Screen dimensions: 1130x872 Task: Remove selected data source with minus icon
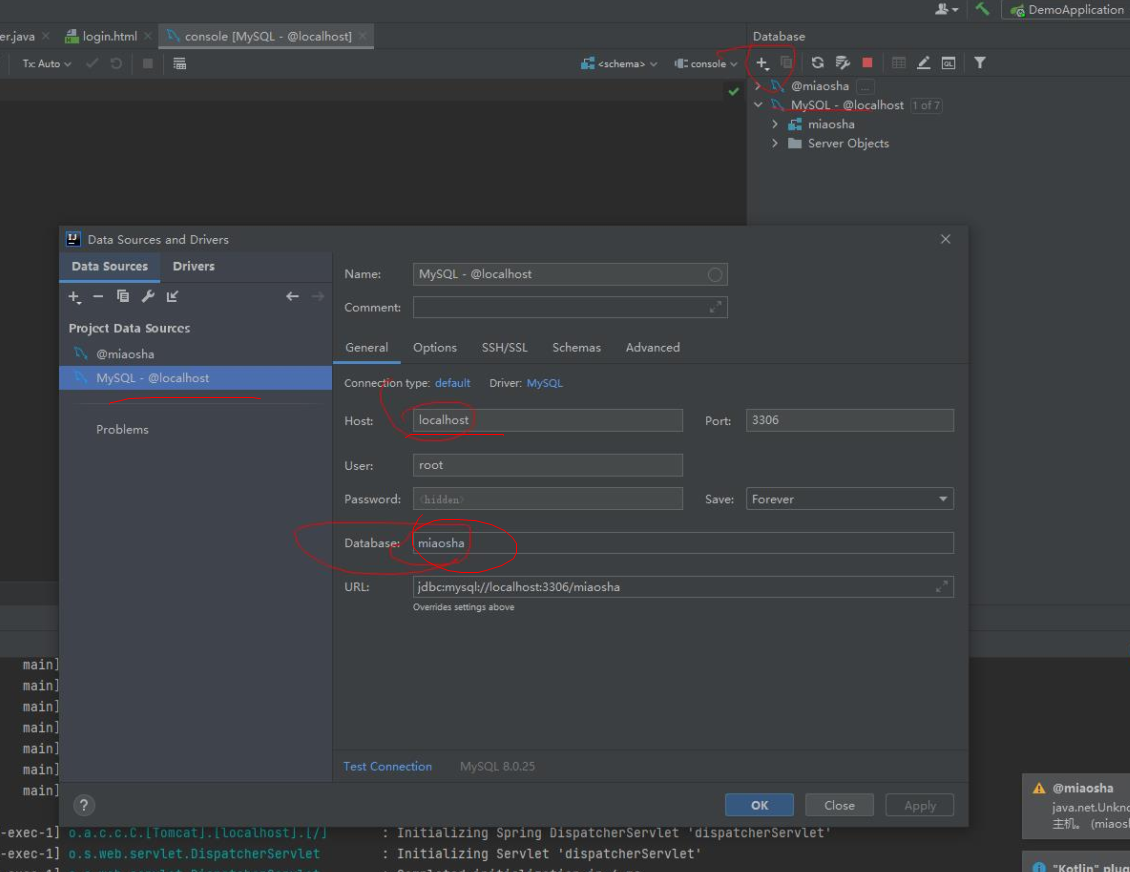98,296
